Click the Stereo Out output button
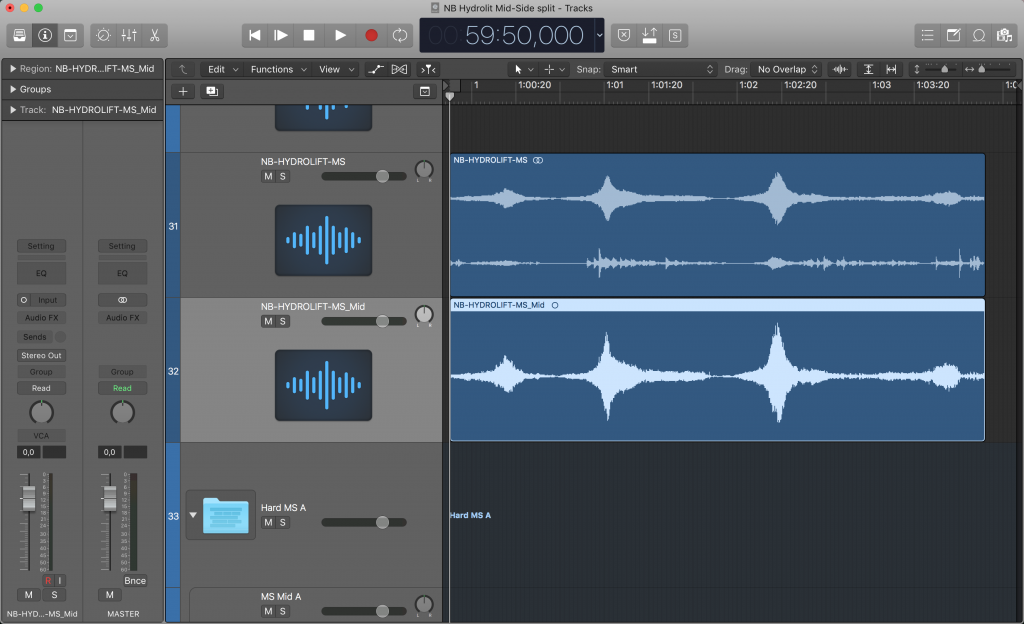The height and width of the screenshot is (624, 1024). (41, 355)
